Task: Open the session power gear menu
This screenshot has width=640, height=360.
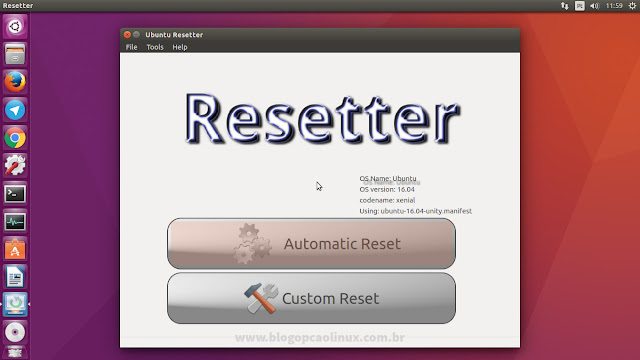Action: click(632, 6)
